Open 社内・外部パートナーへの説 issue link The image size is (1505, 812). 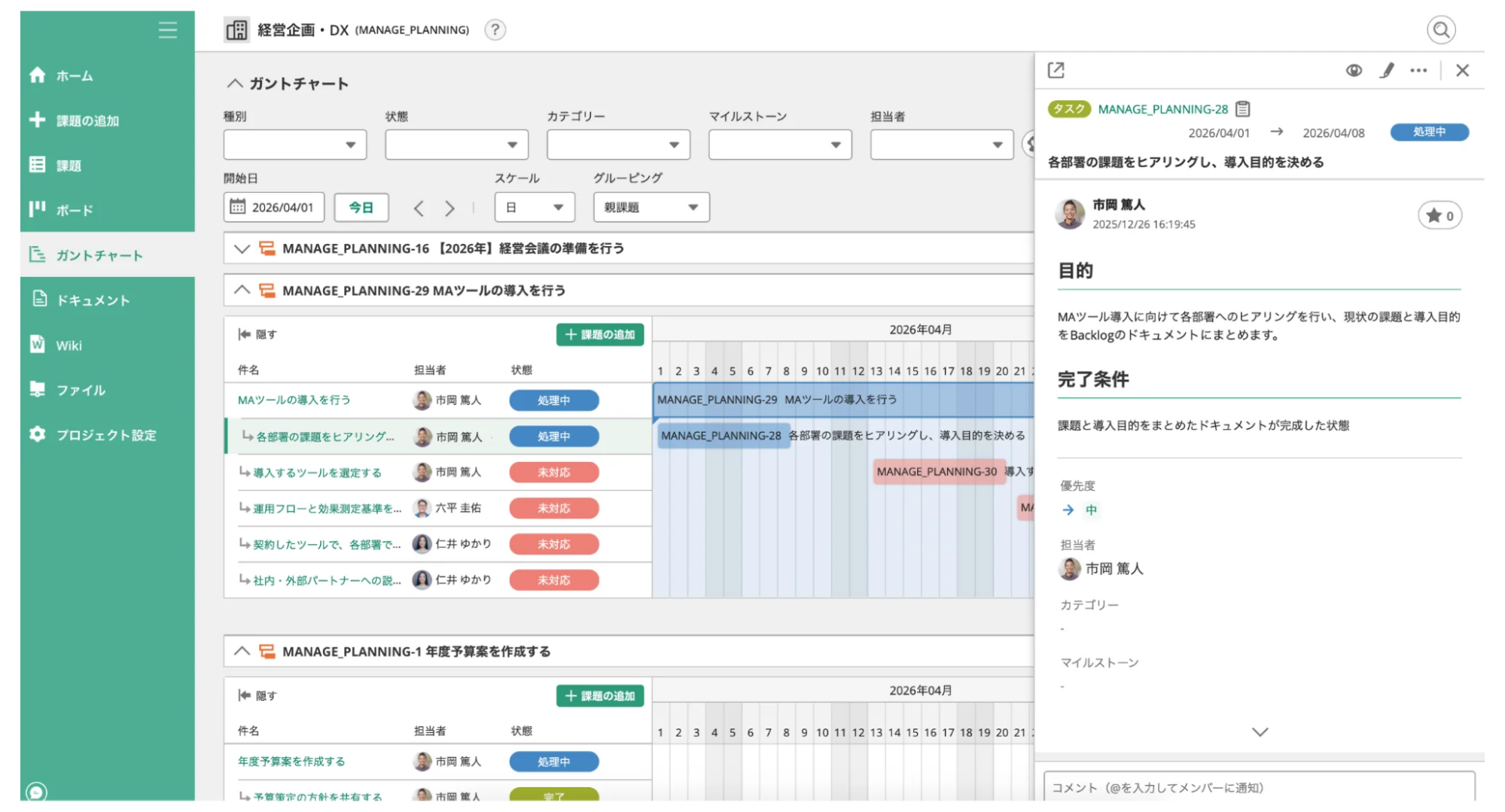(327, 580)
